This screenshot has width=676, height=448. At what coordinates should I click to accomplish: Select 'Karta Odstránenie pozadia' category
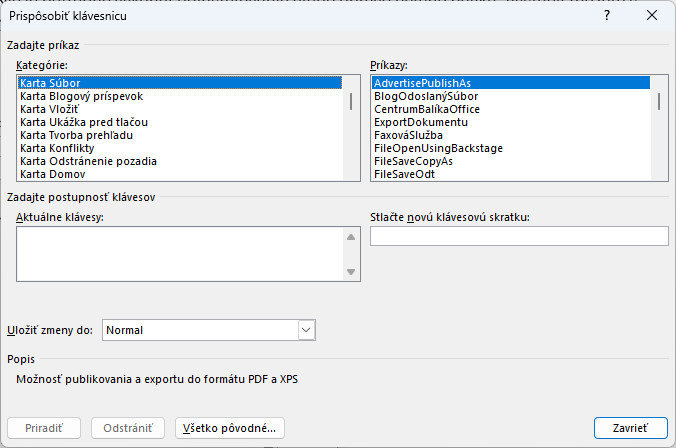click(88, 161)
